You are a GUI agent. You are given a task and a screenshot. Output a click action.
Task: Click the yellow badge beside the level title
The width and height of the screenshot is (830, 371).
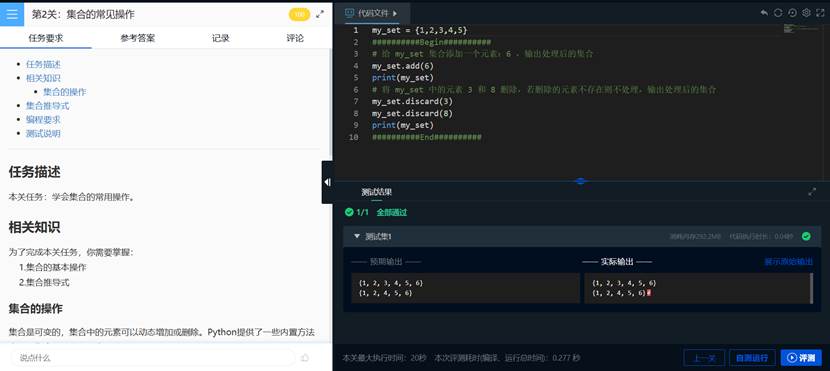(299, 14)
